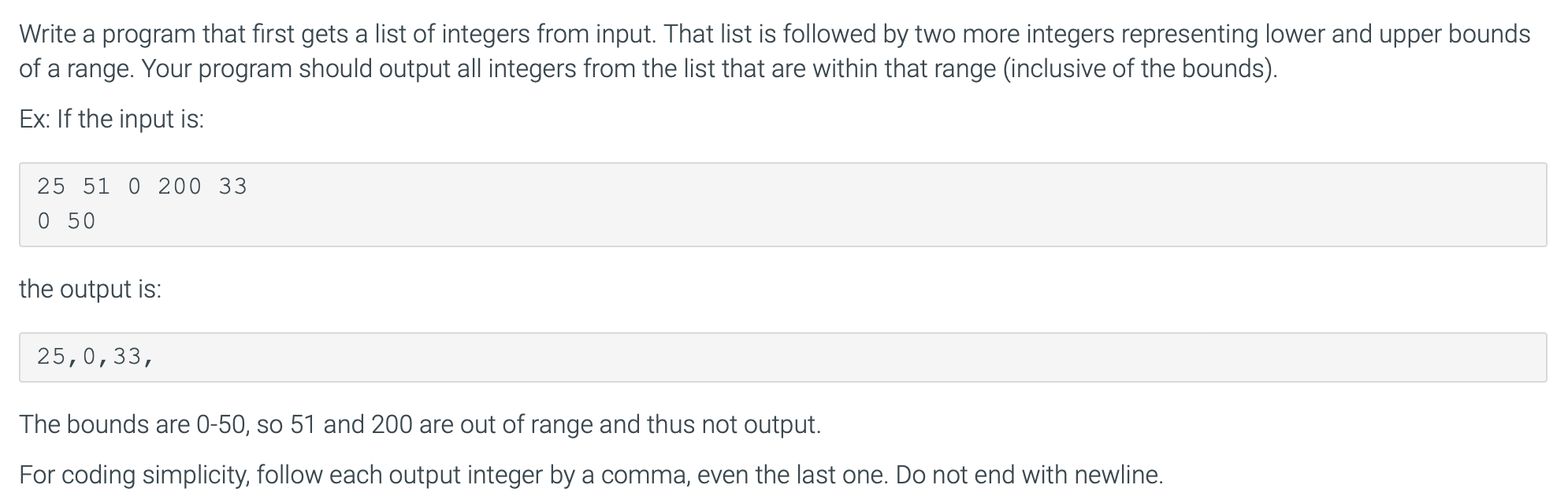
Task: Click "the output is:" text
Action: click(91, 289)
